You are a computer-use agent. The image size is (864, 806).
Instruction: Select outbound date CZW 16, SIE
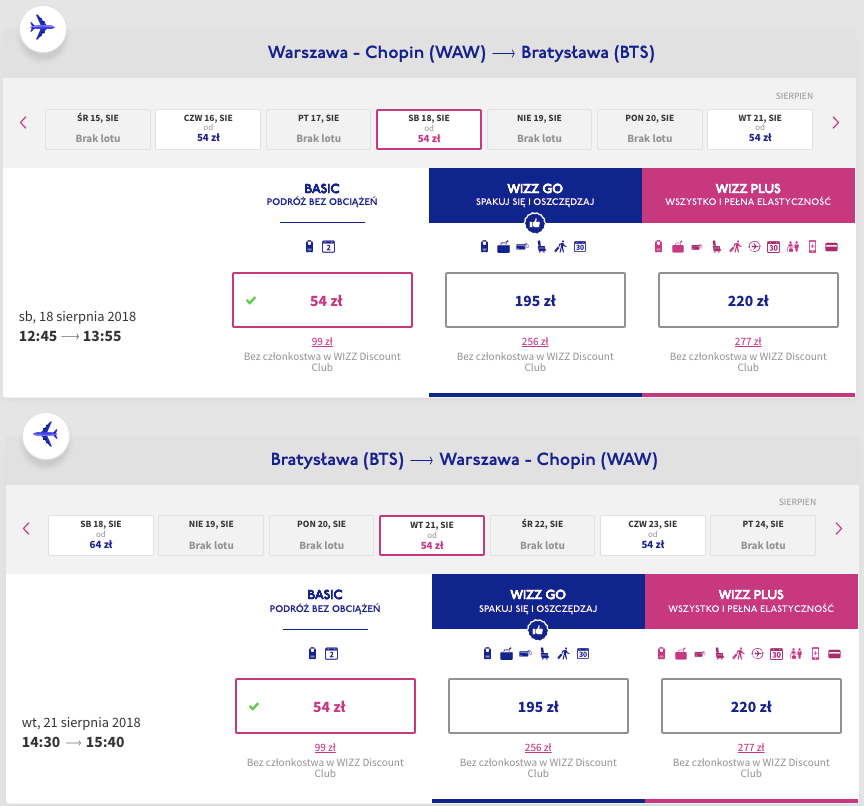click(x=208, y=129)
